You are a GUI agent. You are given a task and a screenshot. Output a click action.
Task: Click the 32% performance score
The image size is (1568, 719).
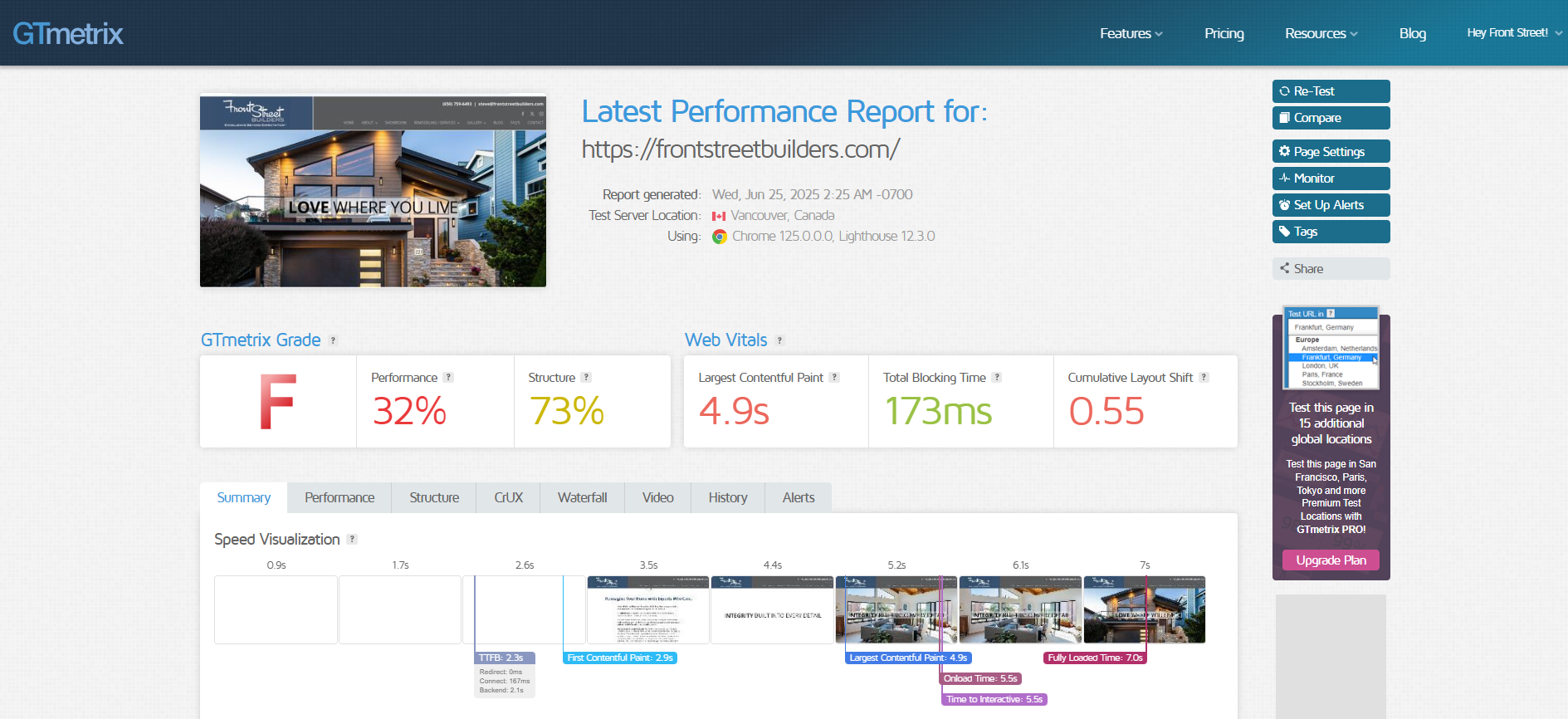pos(409,411)
